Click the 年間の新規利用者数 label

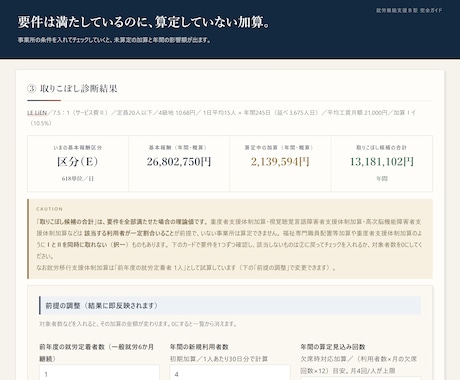199,347
